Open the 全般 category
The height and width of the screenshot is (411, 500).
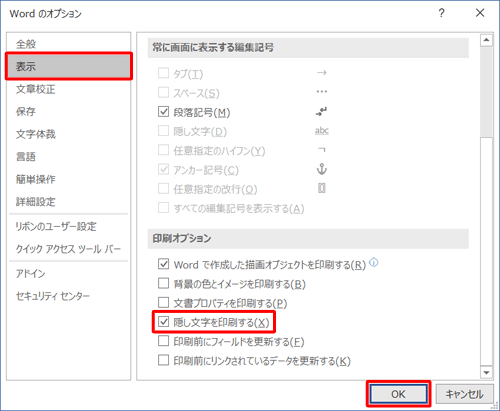point(69,44)
